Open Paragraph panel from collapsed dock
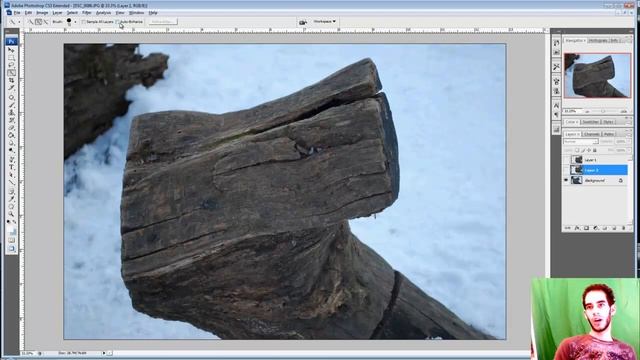Screen dimensions: 640x360 click(556, 115)
